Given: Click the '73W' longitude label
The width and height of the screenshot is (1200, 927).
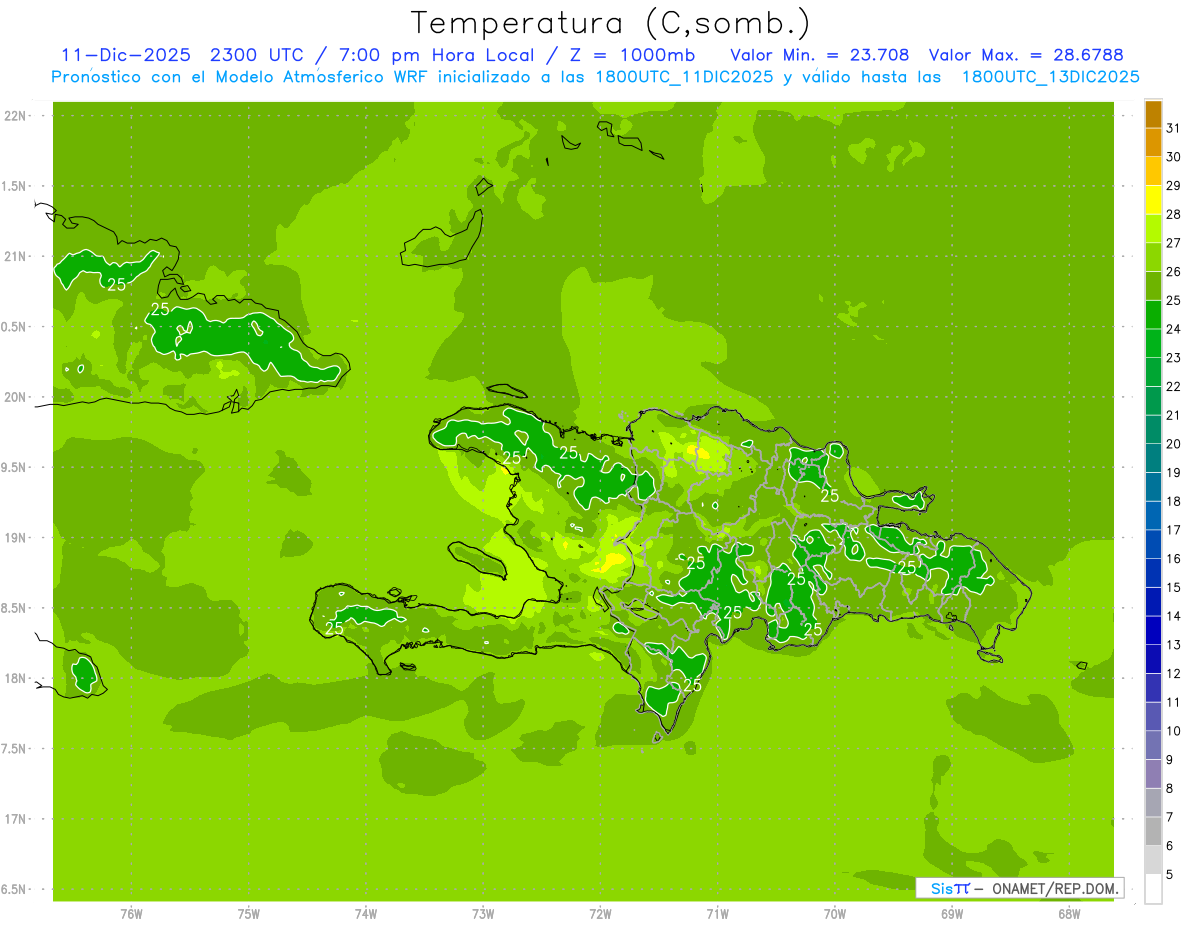Looking at the screenshot, I should [483, 913].
